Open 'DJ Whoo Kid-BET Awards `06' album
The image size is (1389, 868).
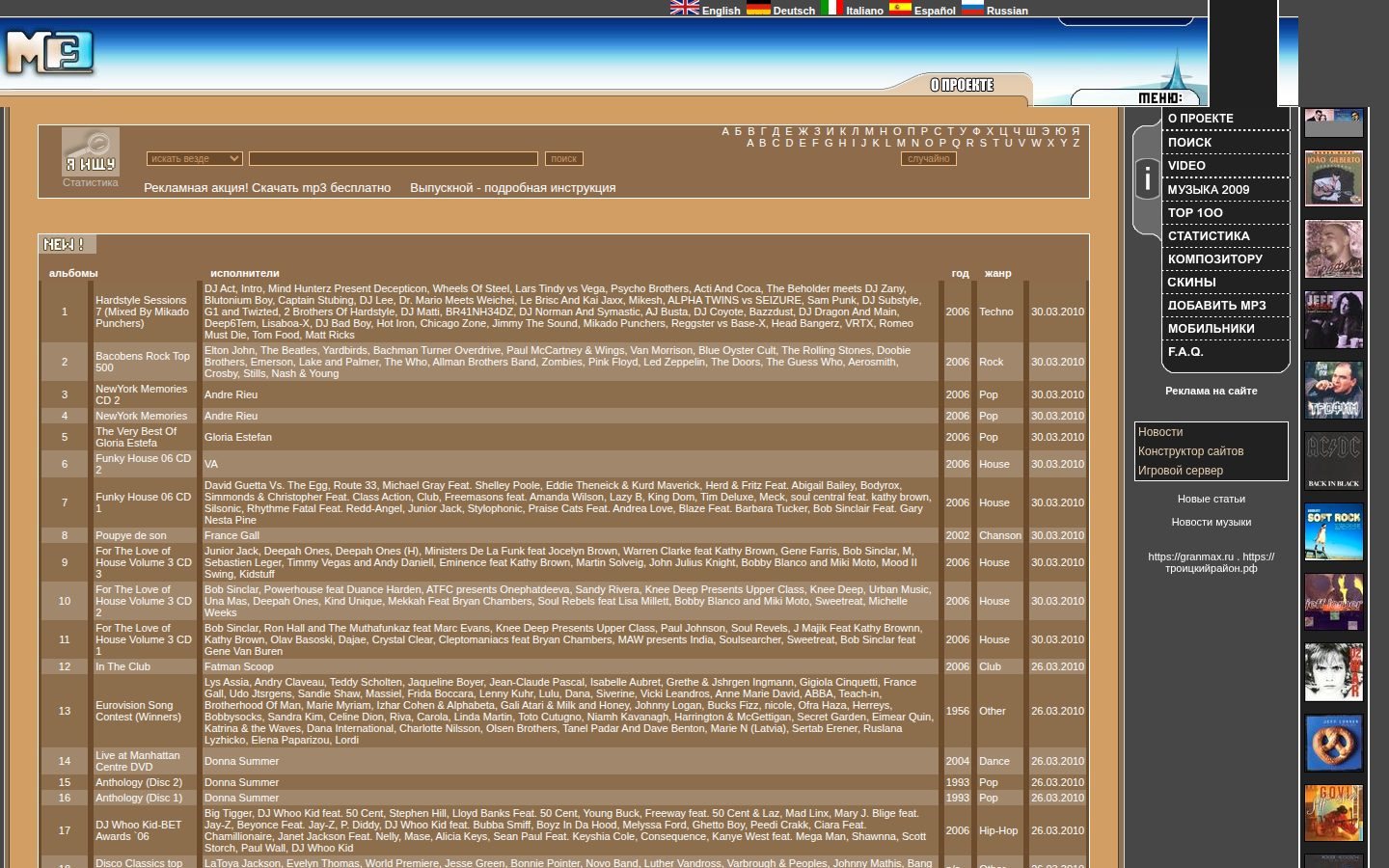coord(139,830)
